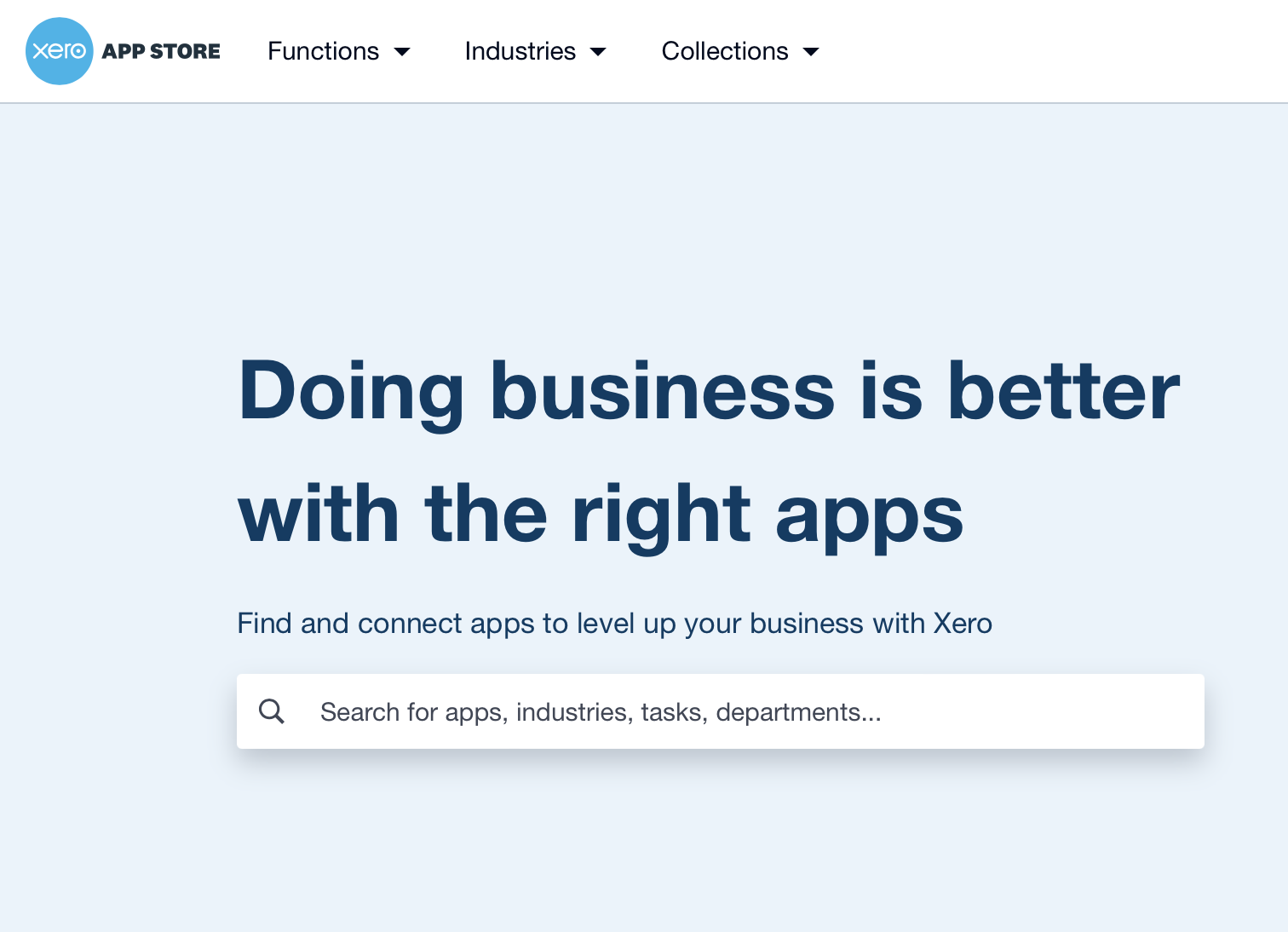
Task: Click the chevron icon beside Functions
Action: coord(401,52)
